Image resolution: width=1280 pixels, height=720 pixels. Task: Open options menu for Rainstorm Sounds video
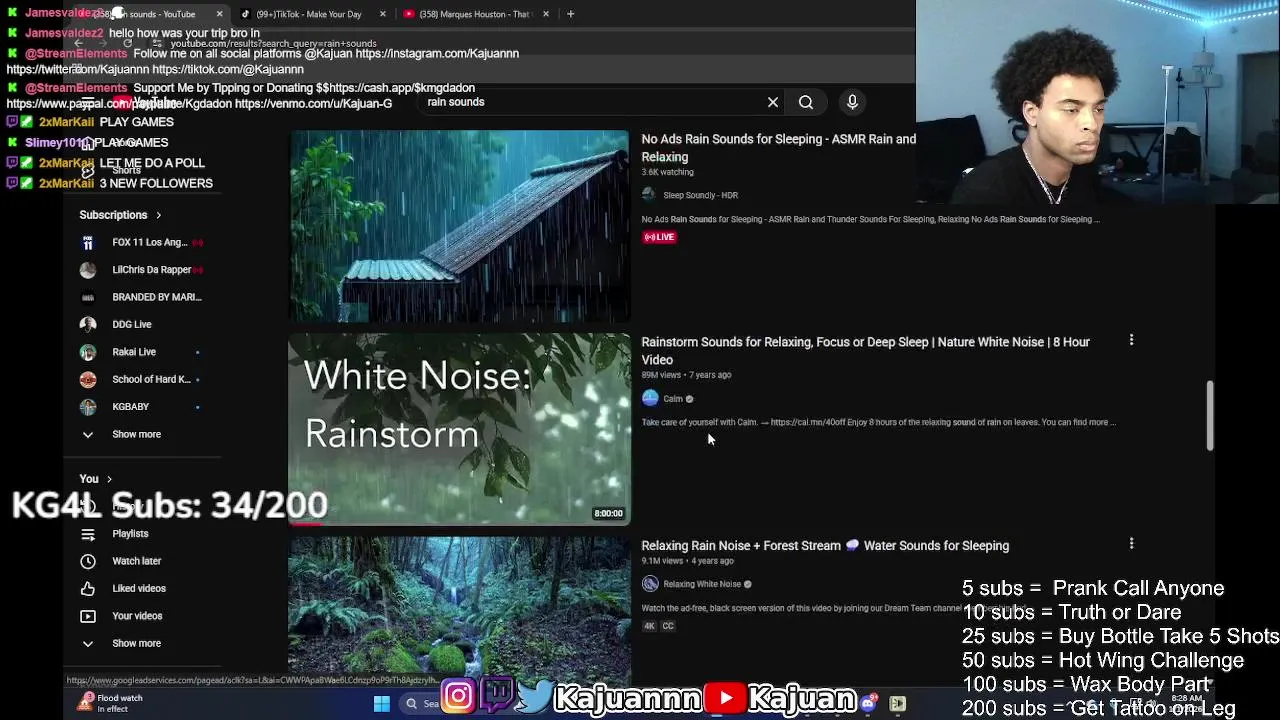coord(1131,340)
